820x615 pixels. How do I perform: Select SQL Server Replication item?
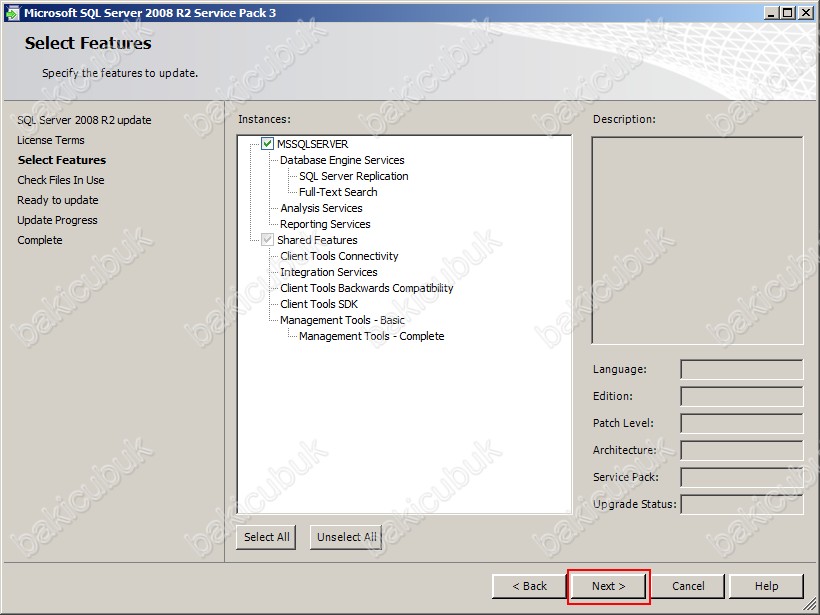point(354,176)
